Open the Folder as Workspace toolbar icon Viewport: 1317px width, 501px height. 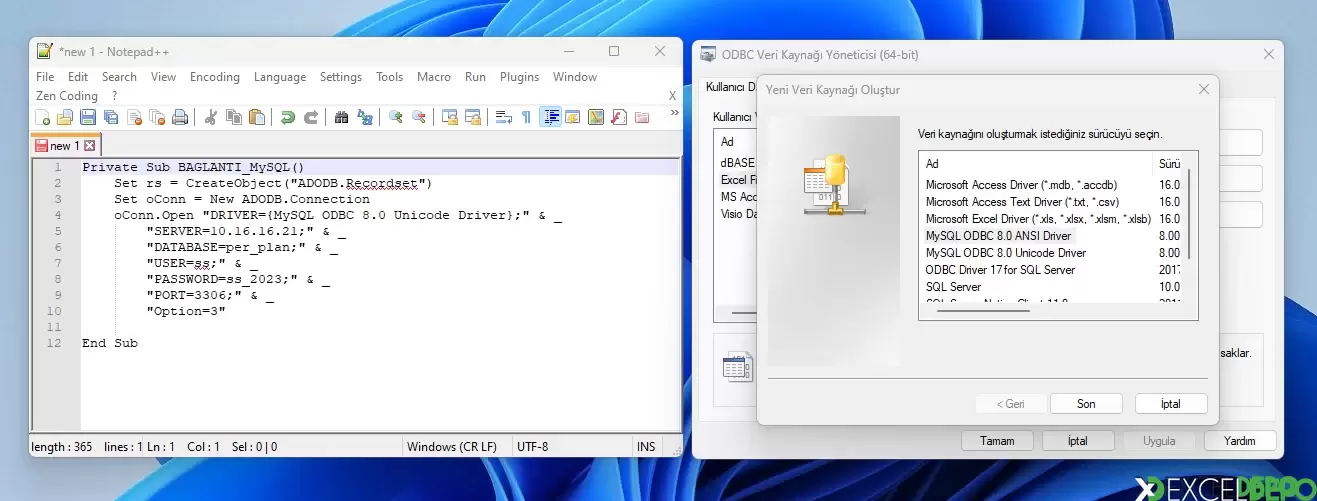click(x=642, y=117)
